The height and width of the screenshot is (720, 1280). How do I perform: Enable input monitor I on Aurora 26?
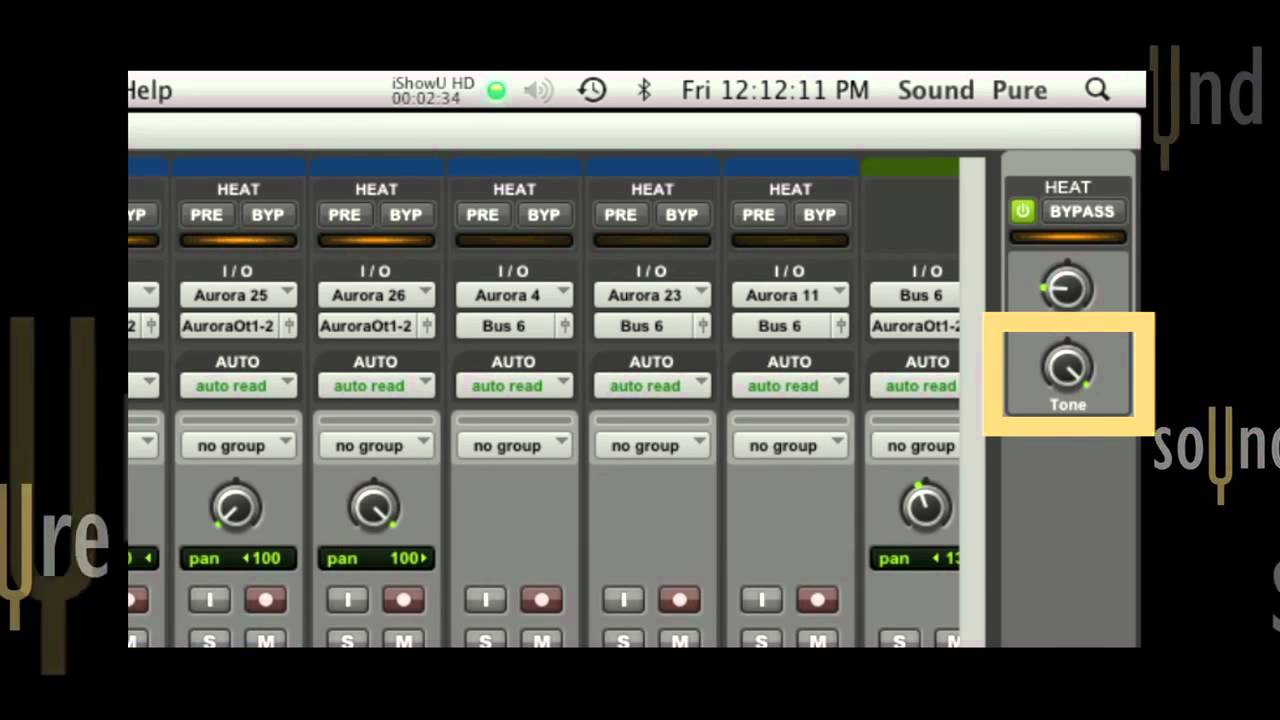click(x=348, y=599)
